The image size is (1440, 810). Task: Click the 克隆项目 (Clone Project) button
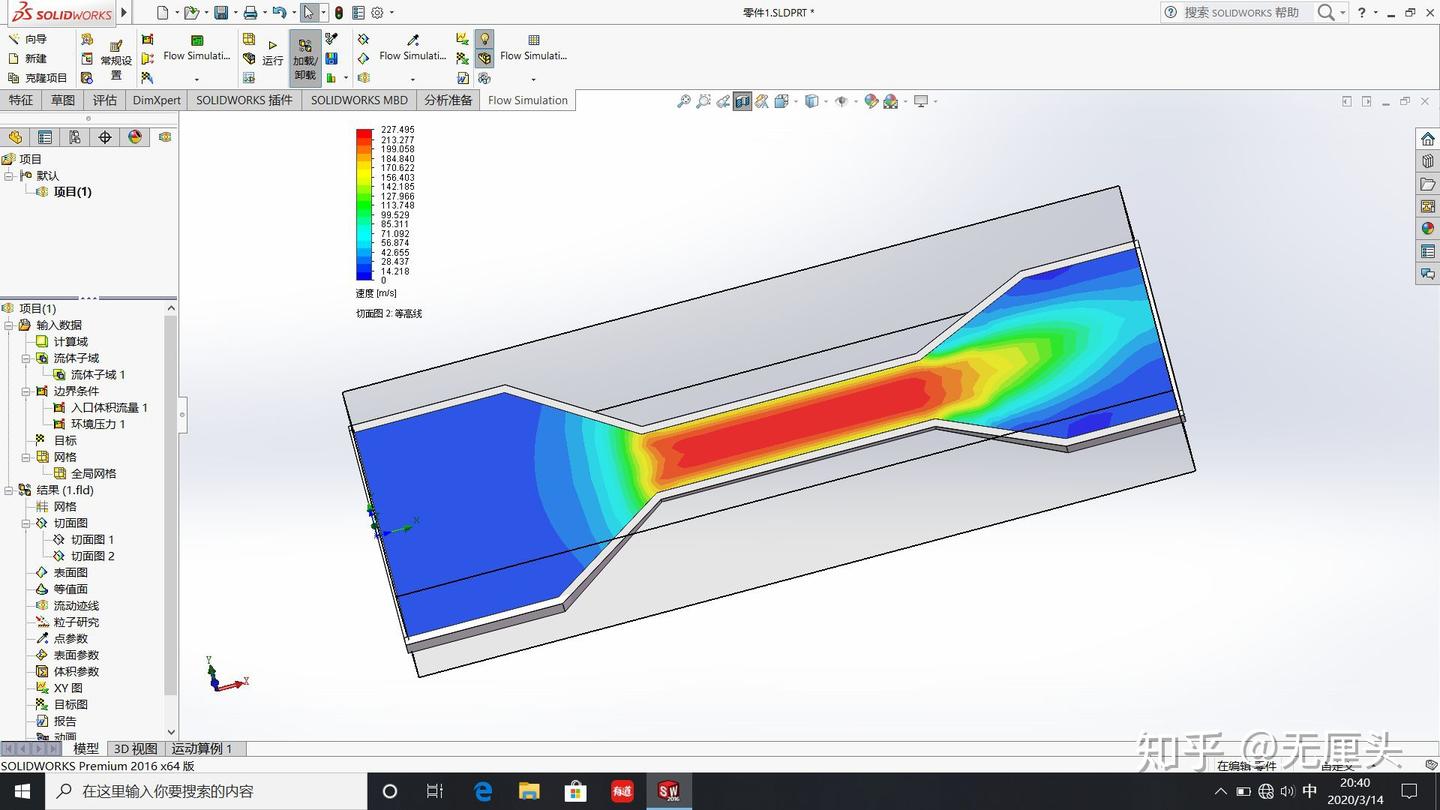coord(37,77)
